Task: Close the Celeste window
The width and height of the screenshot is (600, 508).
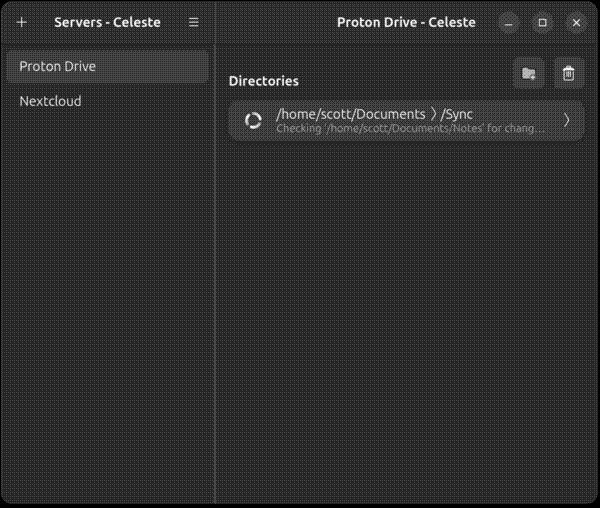Action: click(x=576, y=23)
